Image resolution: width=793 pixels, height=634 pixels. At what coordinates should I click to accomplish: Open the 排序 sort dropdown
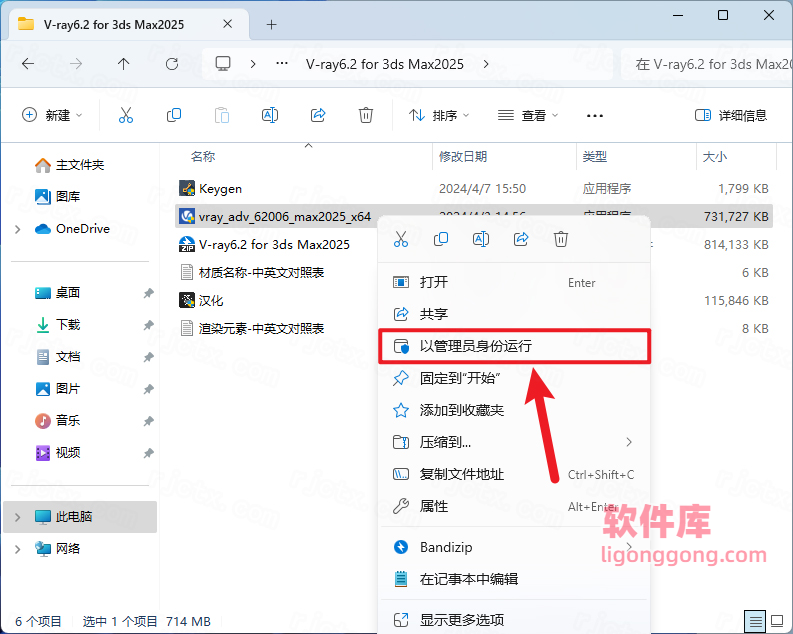click(x=438, y=115)
